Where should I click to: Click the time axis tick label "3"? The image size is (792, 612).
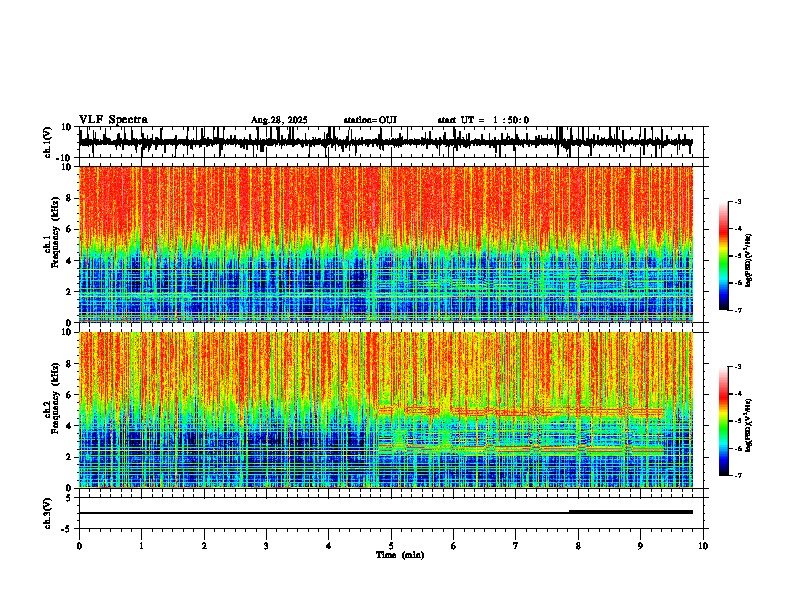click(x=266, y=546)
